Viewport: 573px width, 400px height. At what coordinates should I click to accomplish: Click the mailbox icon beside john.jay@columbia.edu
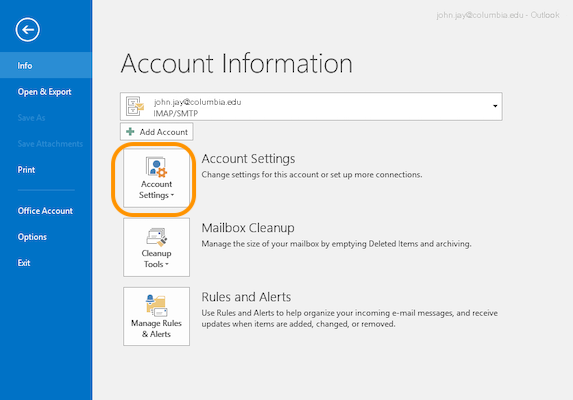pyautogui.click(x=135, y=106)
